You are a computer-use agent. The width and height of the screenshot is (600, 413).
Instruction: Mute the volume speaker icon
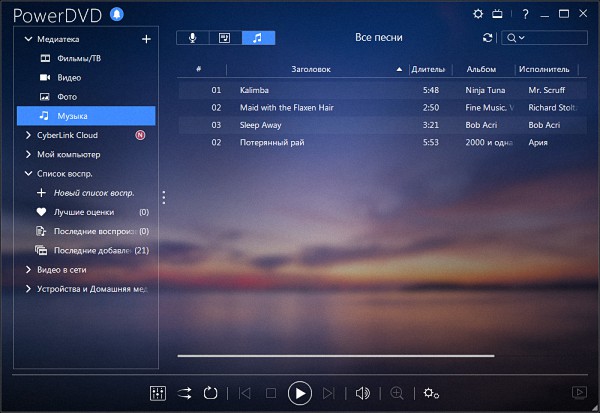pos(362,393)
